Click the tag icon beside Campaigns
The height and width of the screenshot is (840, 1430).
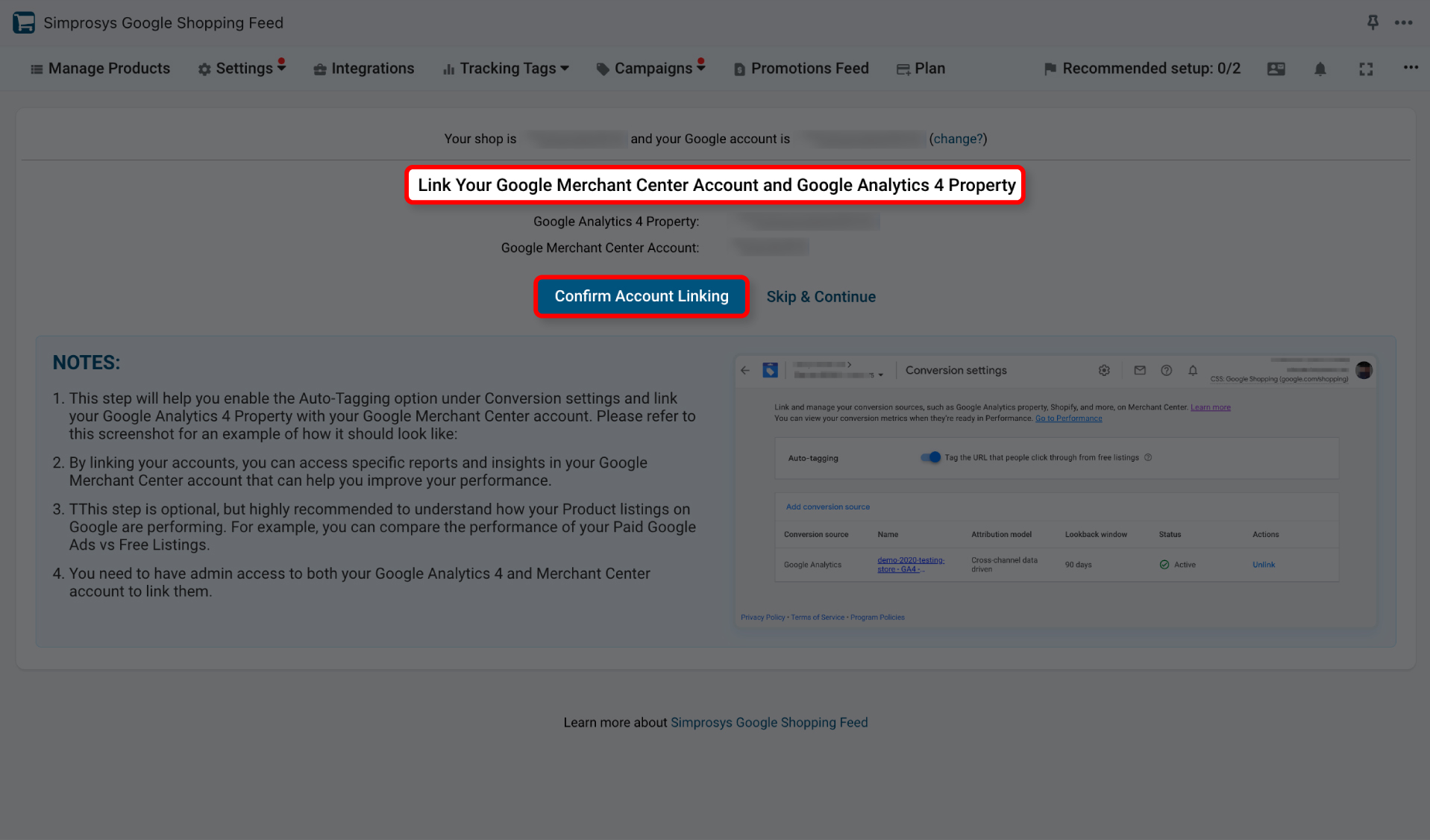pos(603,69)
